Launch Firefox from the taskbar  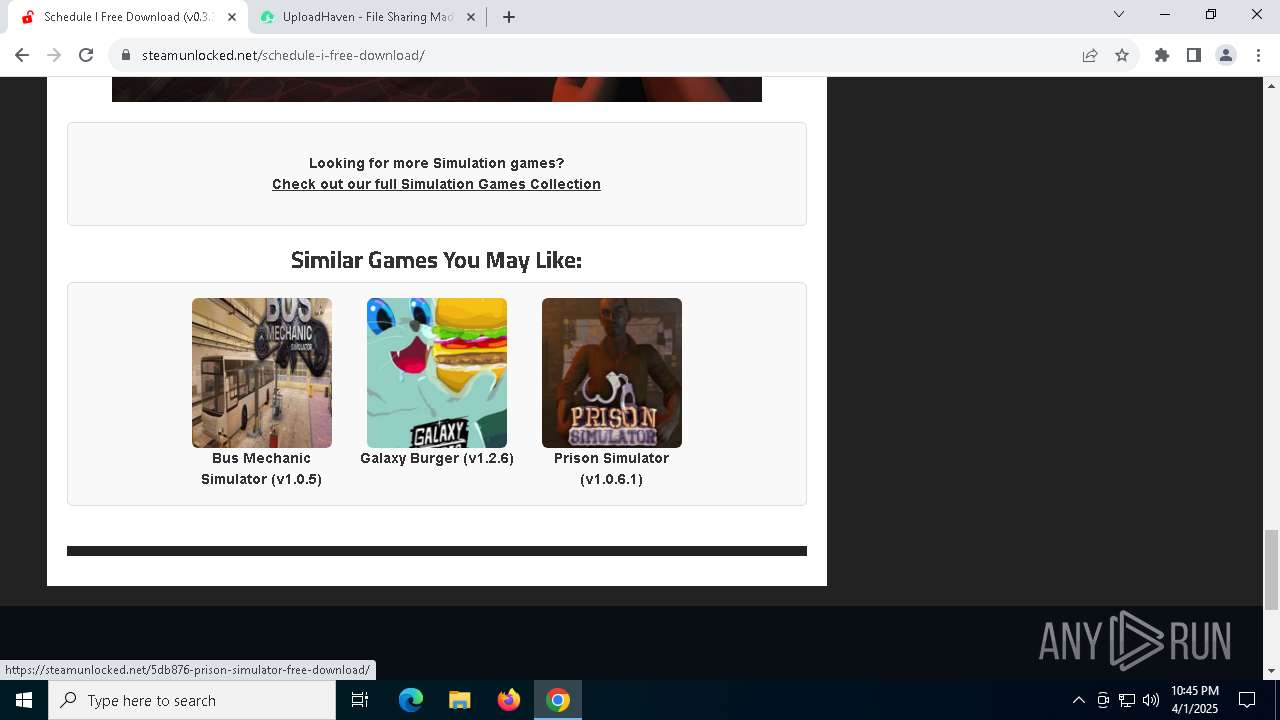(x=509, y=700)
